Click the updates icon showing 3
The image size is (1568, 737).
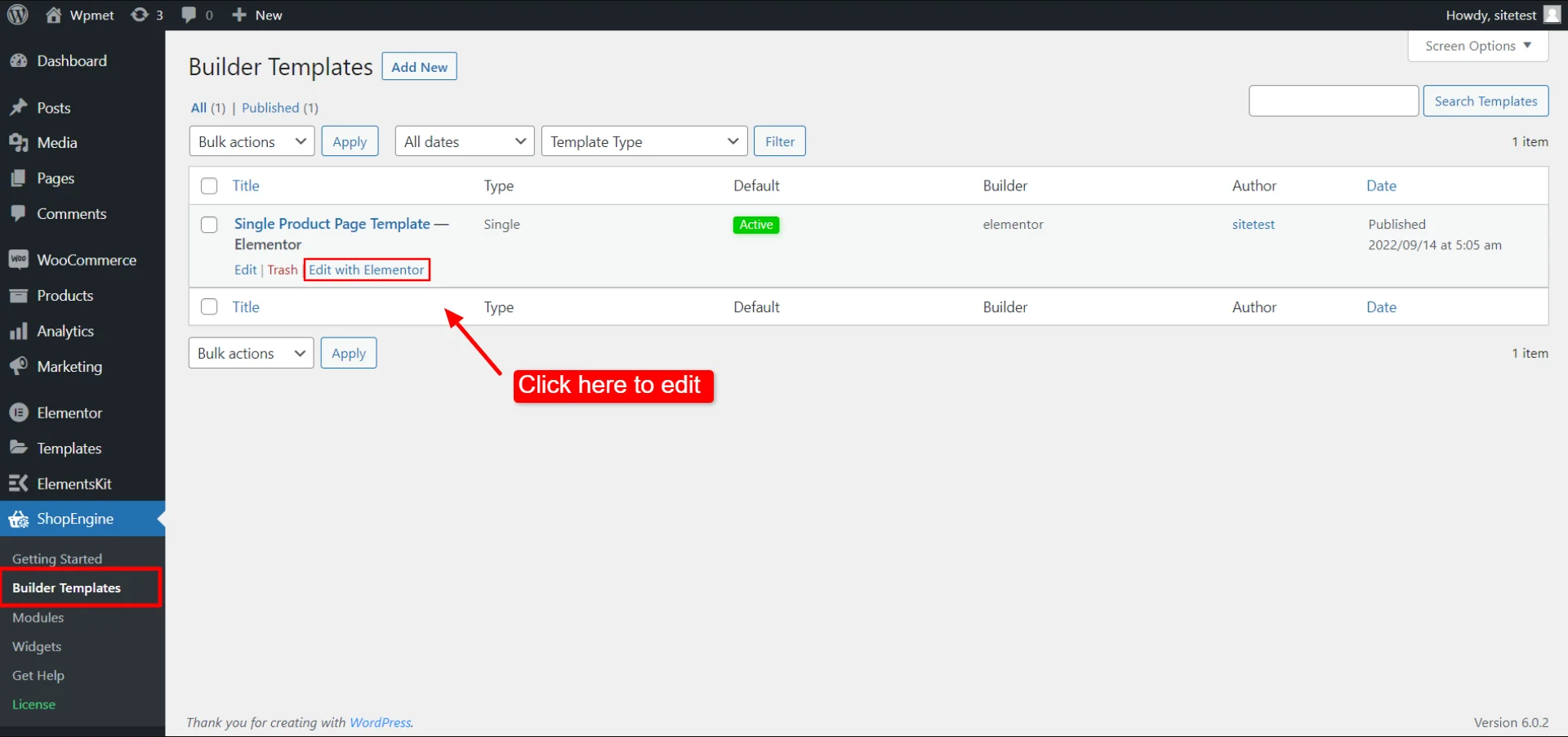coord(140,15)
